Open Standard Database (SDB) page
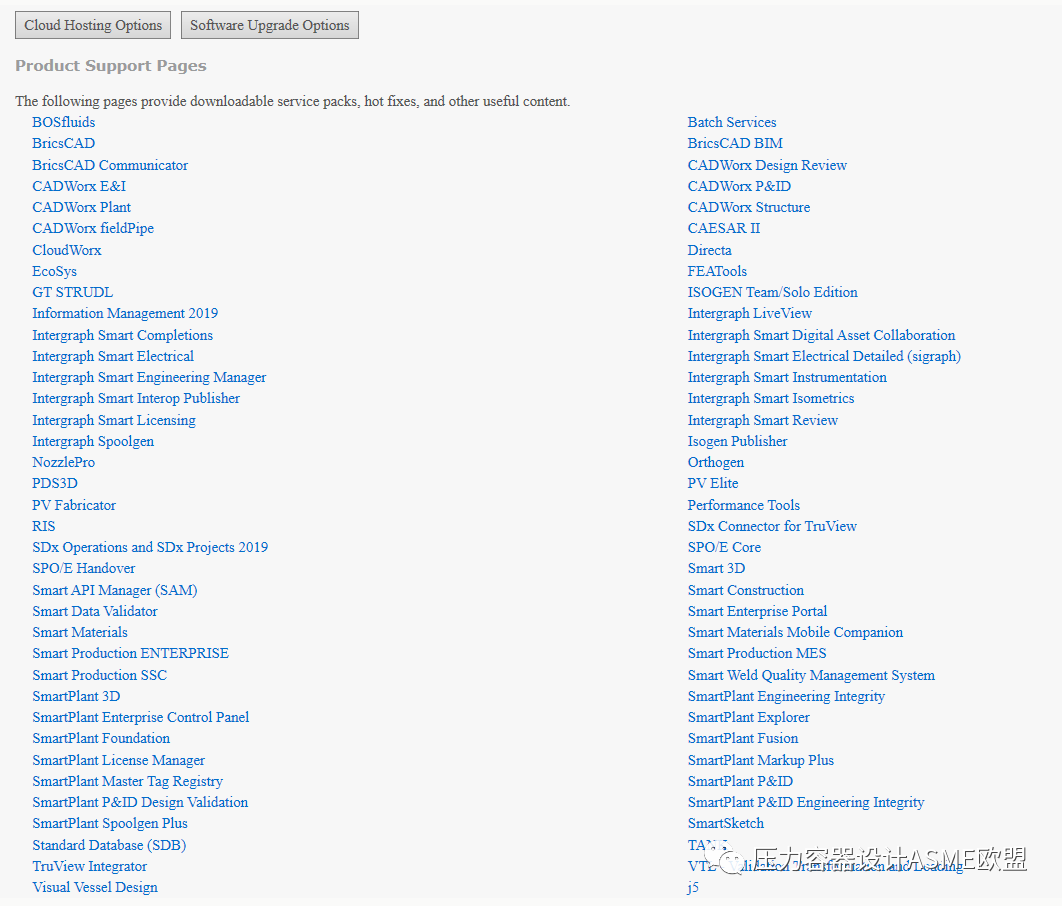The image size is (1062, 906). [x=108, y=845]
